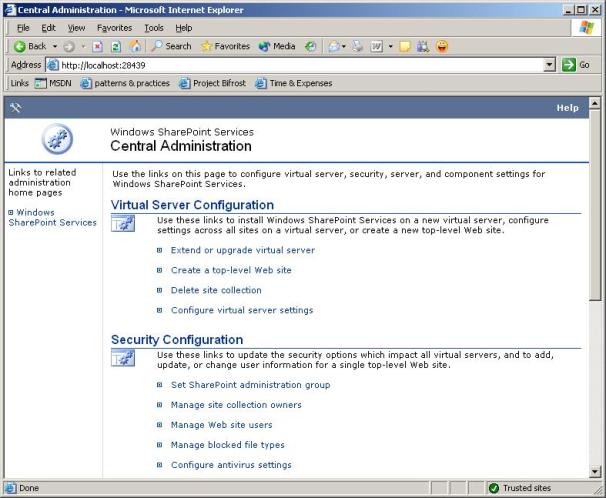Image resolution: width=606 pixels, height=498 pixels.
Task: Click the Windows flag logo
Action: 586,27
